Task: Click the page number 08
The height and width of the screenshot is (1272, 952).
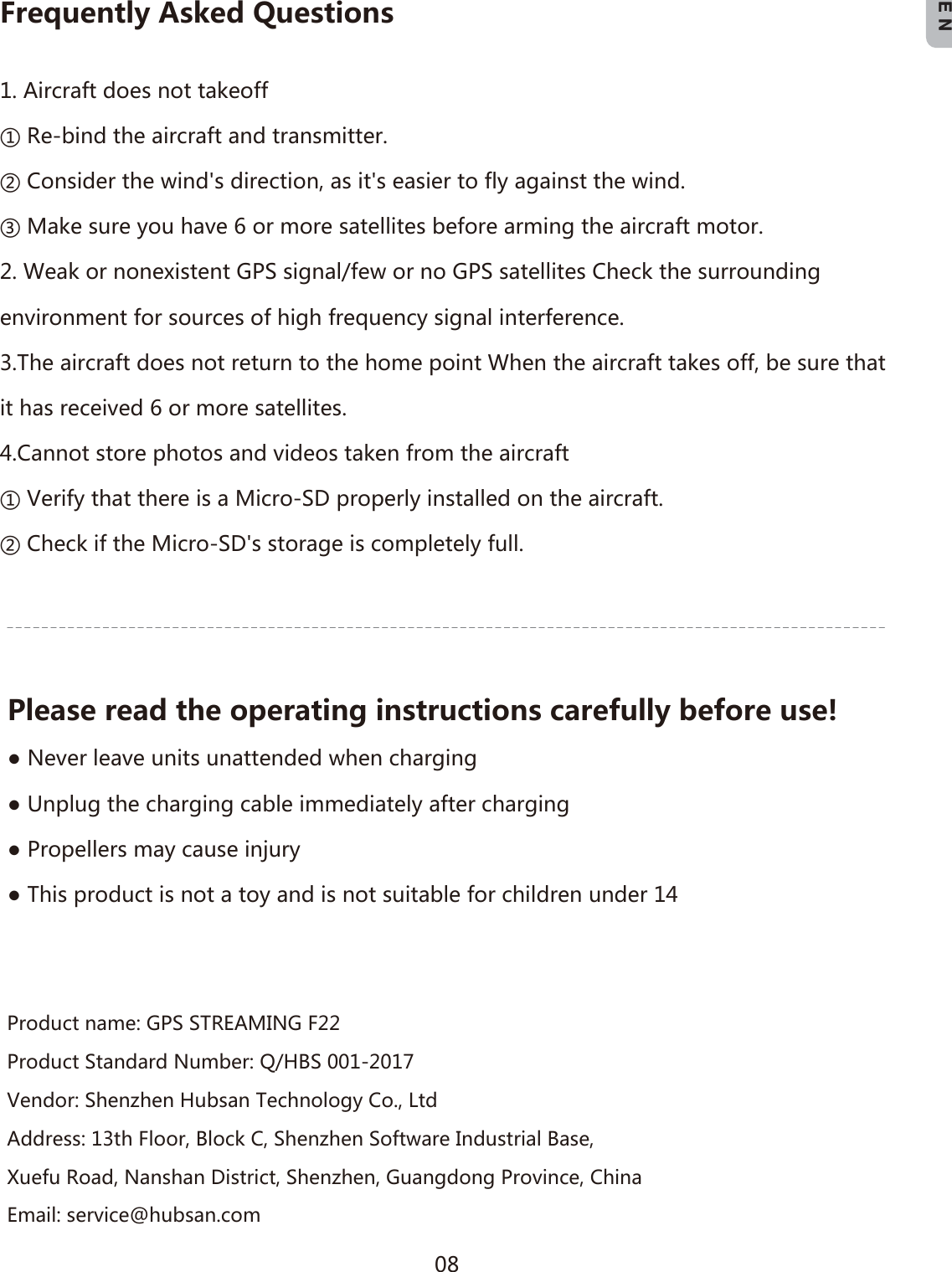Action: pyautogui.click(x=447, y=1263)
